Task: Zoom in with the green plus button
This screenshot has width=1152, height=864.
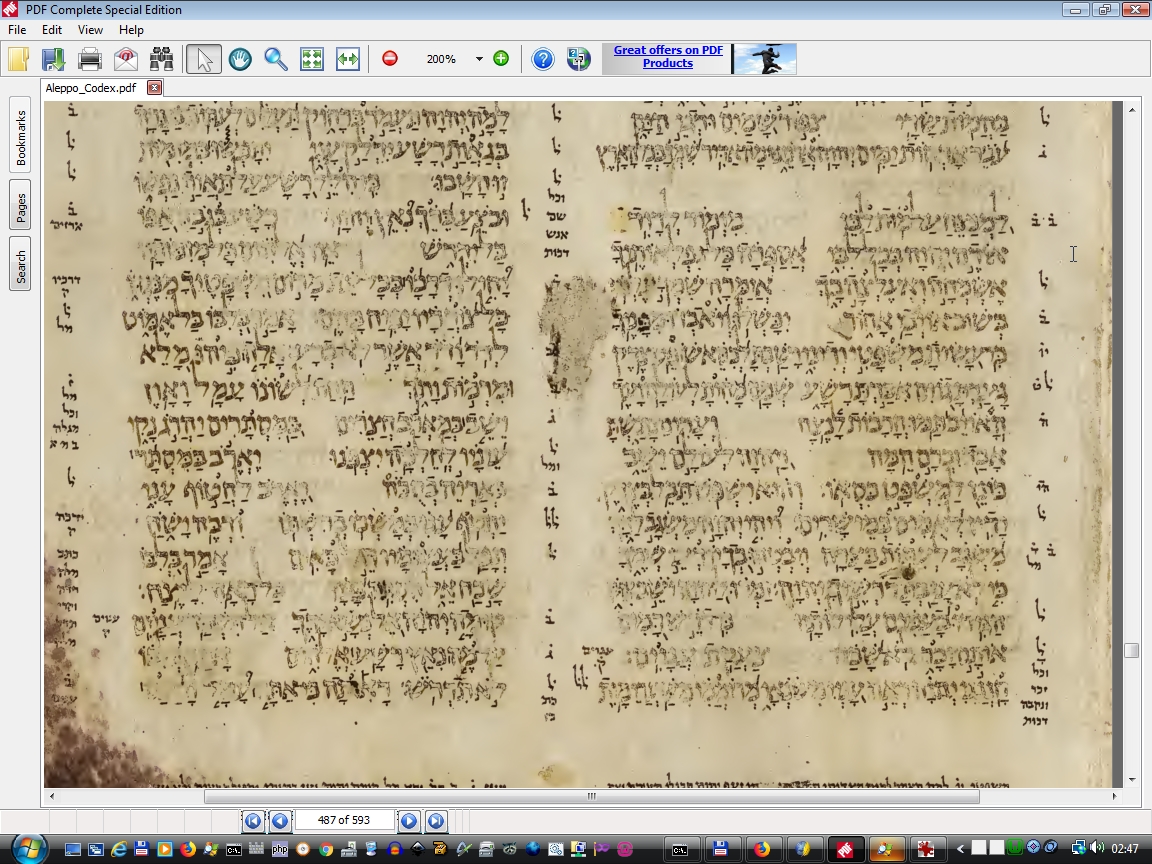Action: pos(501,59)
